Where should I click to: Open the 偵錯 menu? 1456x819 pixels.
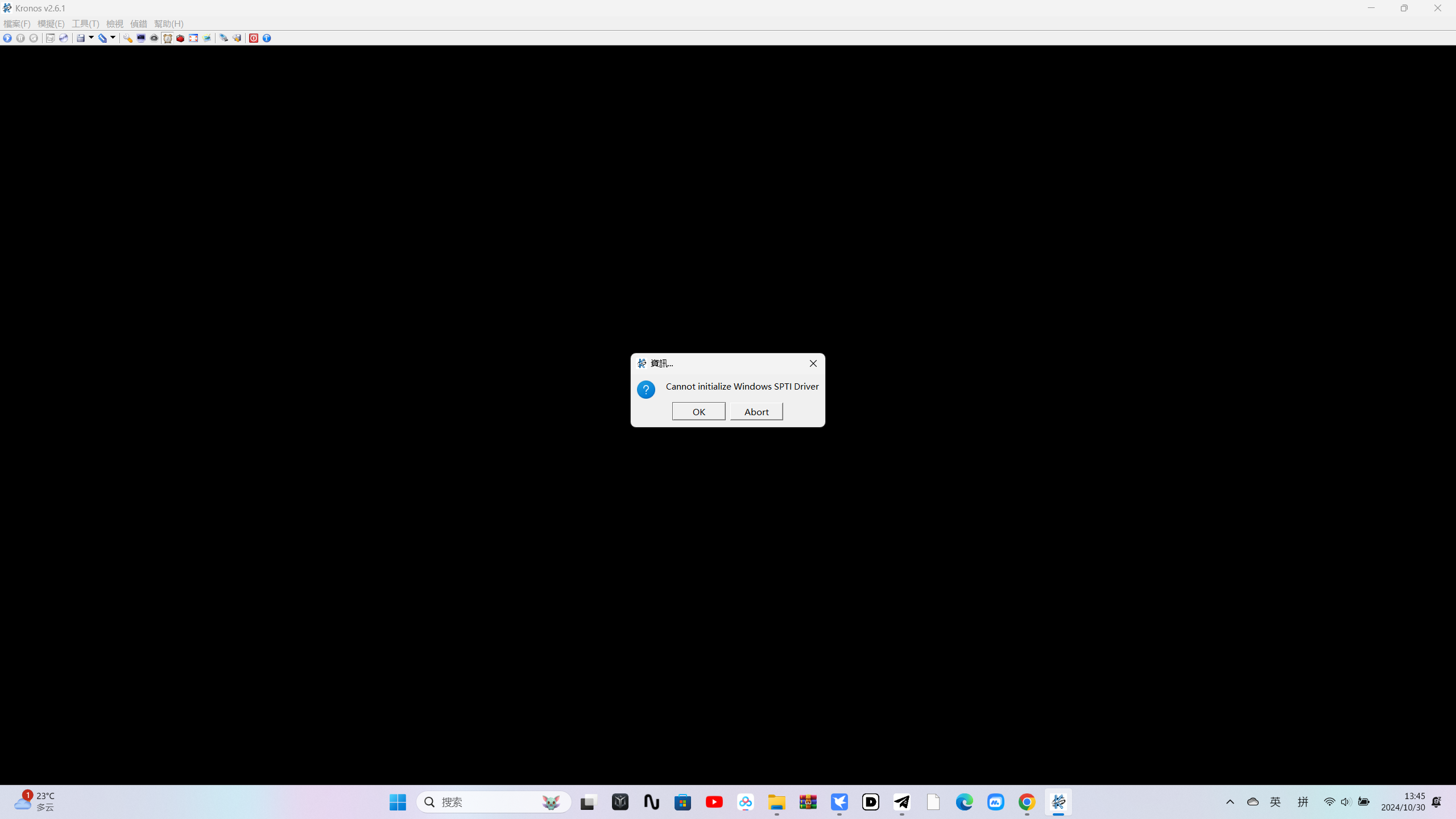point(139,24)
